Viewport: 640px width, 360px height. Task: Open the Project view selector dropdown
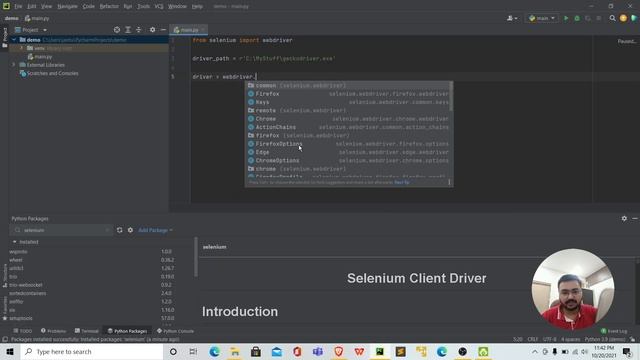(31, 30)
